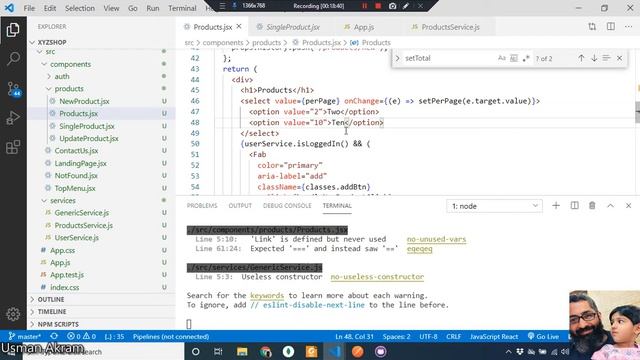The image size is (640, 360).
Task: Toggle Match Case in find widget
Action: pos(502,58)
